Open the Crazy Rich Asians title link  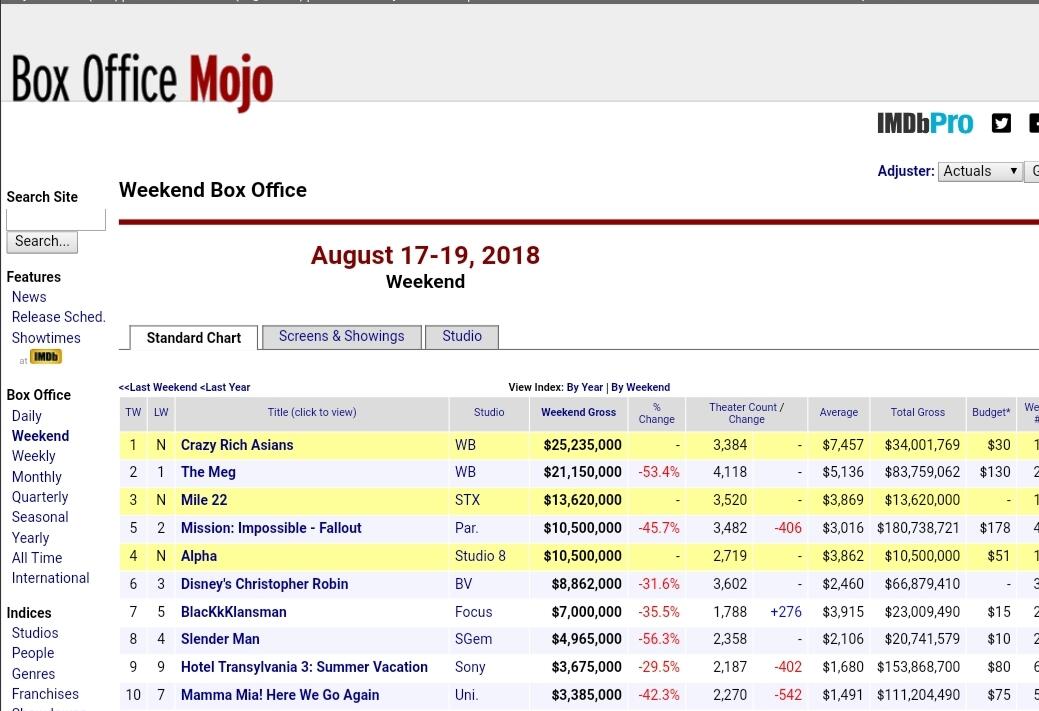pyautogui.click(x=237, y=445)
